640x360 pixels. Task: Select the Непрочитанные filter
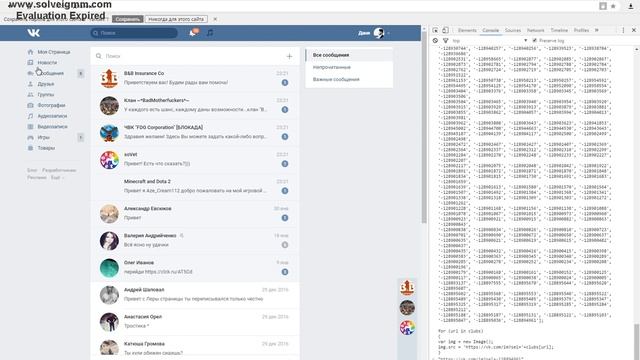349,67
